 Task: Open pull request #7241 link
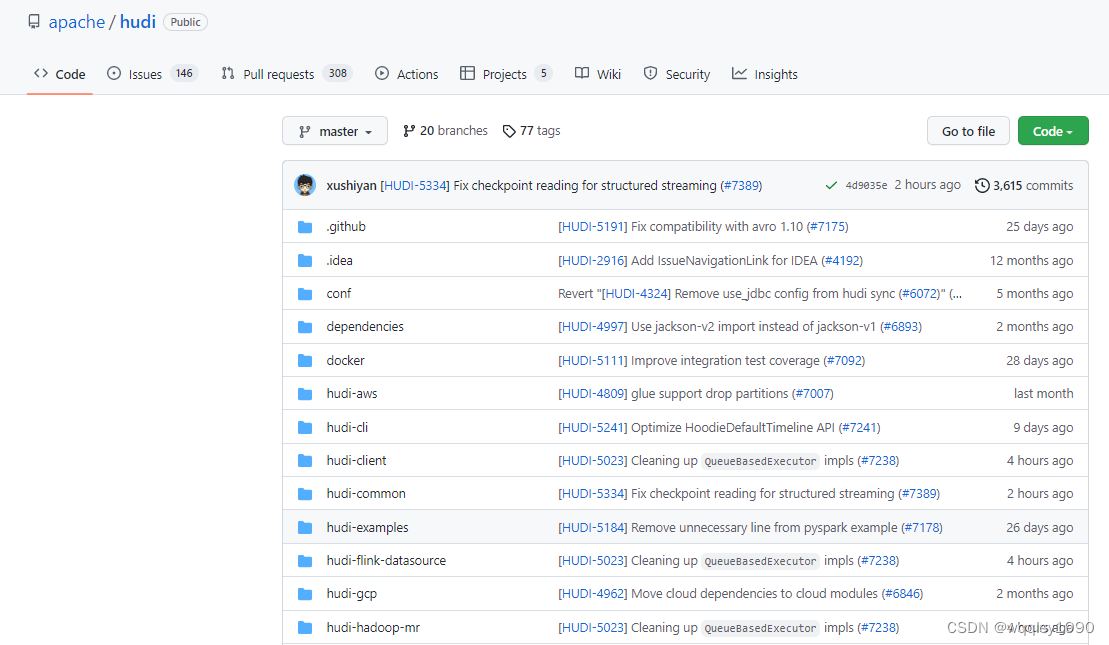pos(859,428)
